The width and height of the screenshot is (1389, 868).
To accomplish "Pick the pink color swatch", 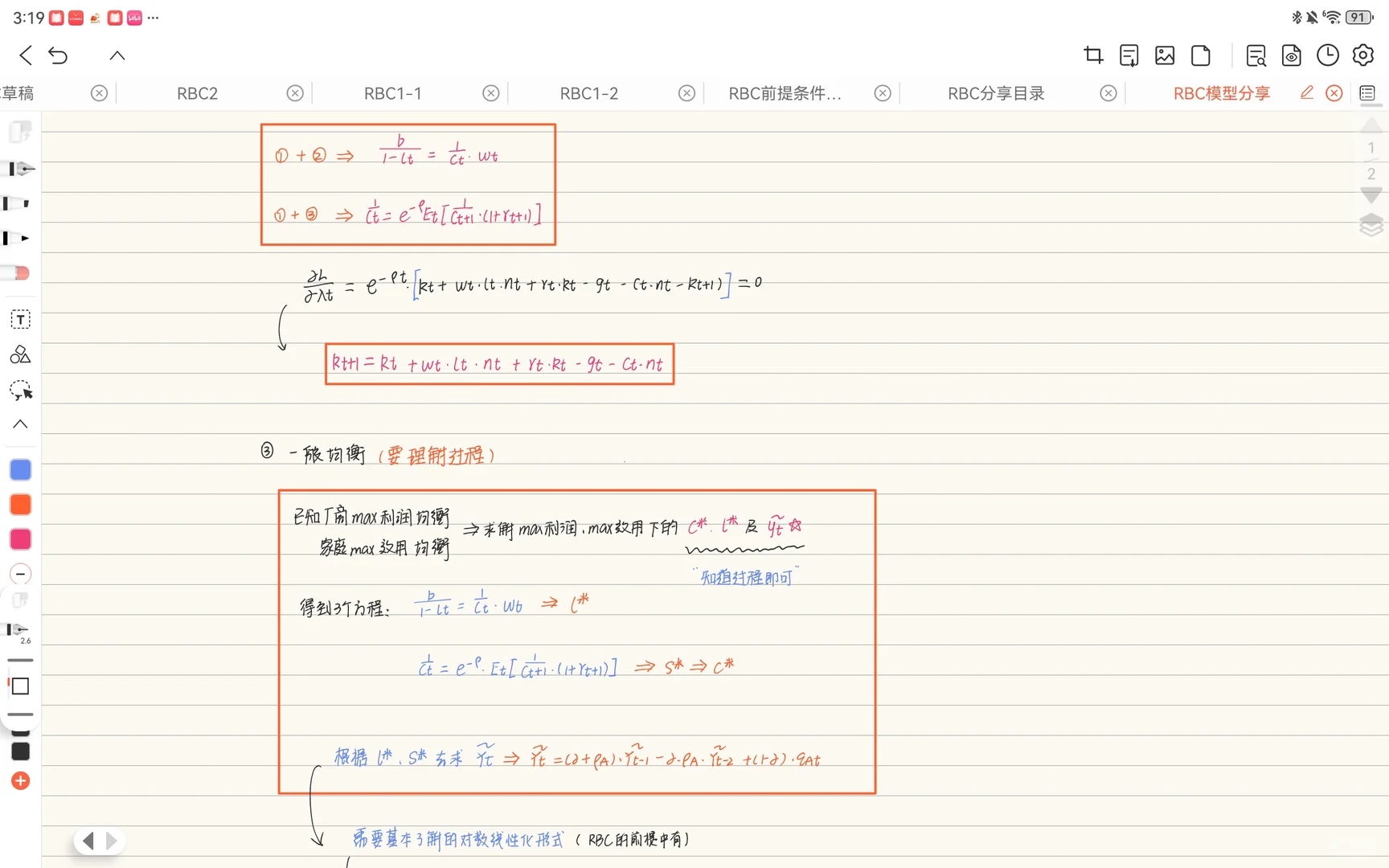I will (x=20, y=538).
